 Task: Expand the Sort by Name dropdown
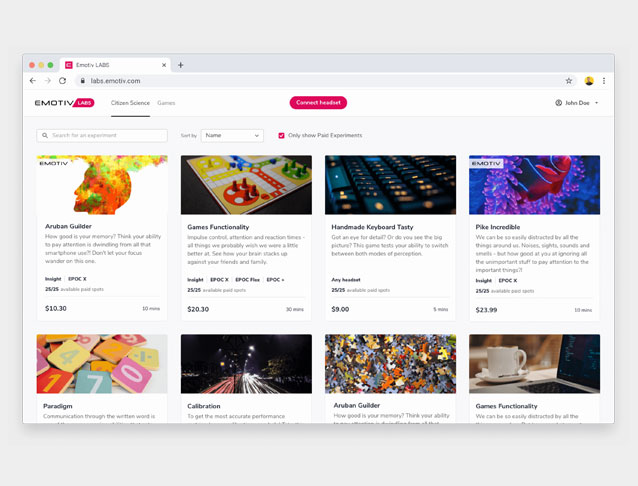(x=232, y=135)
